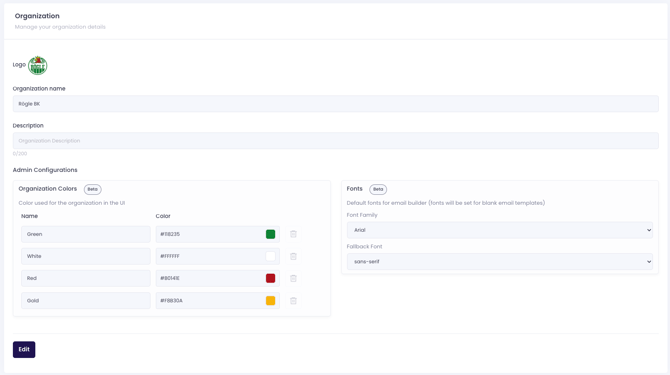The image size is (670, 375).
Task: Select the Green color name field
Action: 86,234
